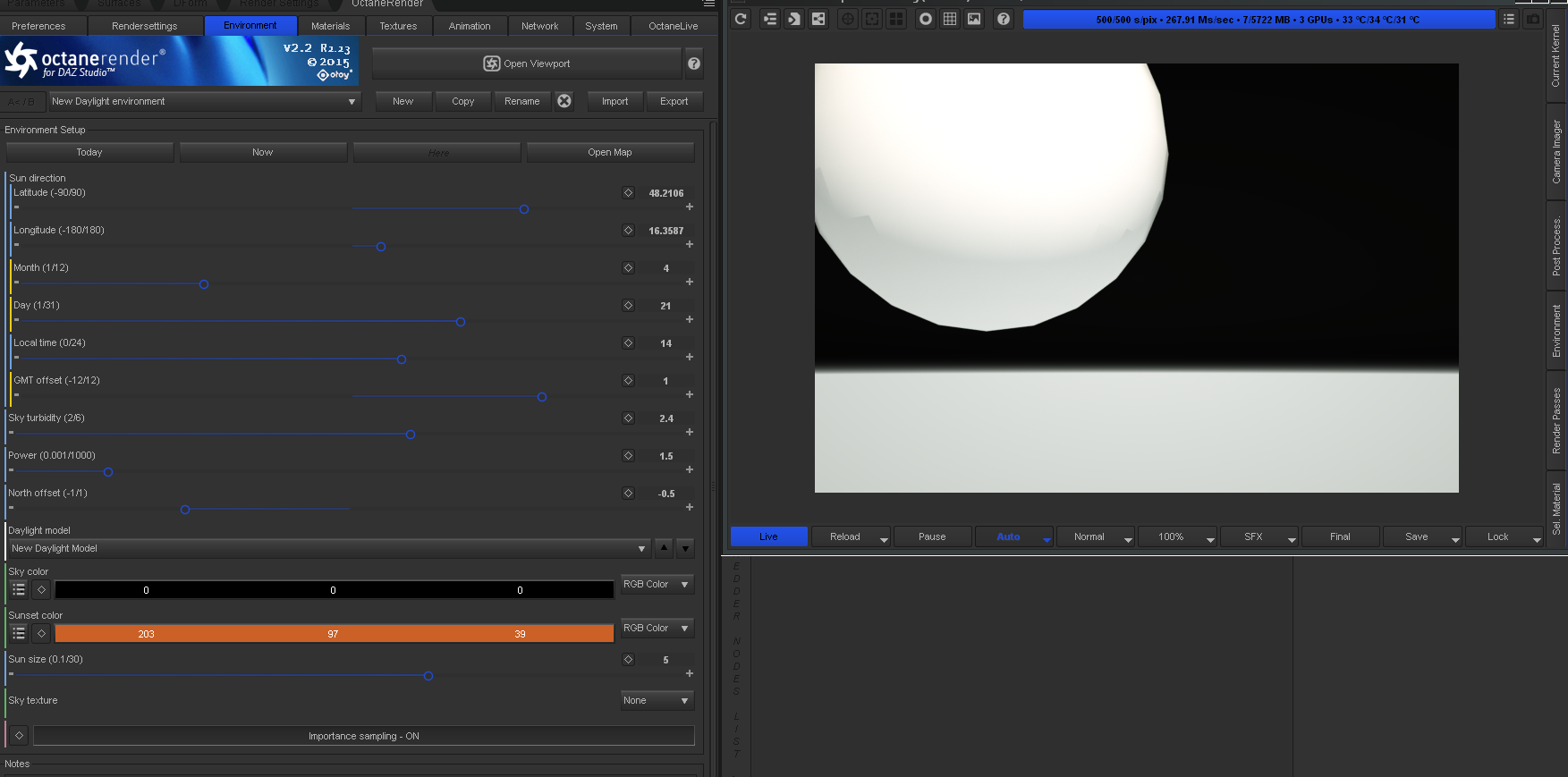Open Sunset color RGB Color dropdown
This screenshot has width=1568, height=777.
[x=657, y=628]
